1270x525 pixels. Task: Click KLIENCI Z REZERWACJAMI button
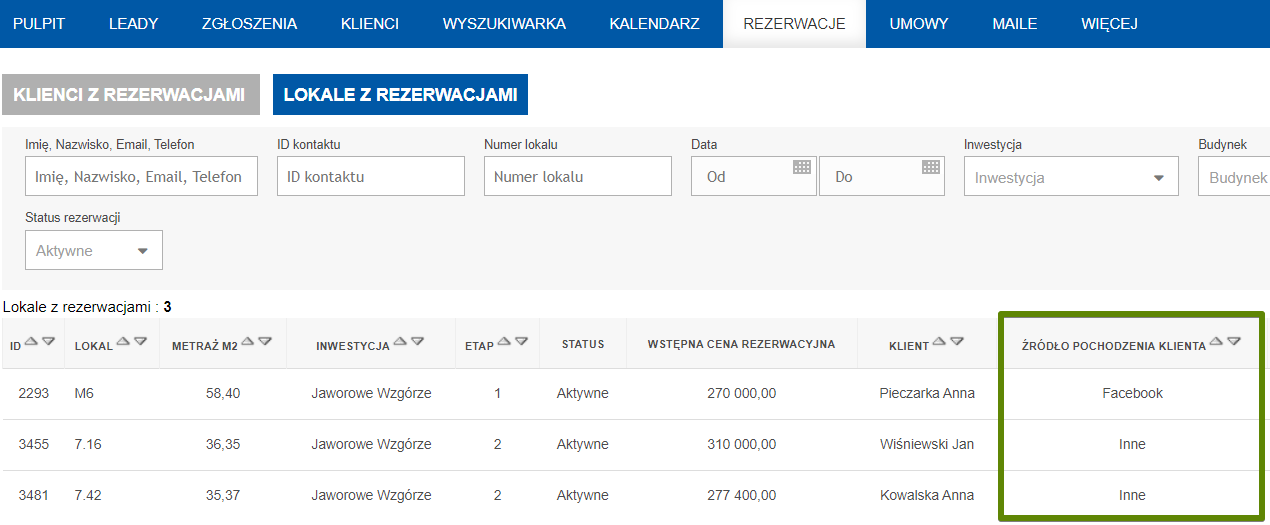(131, 95)
